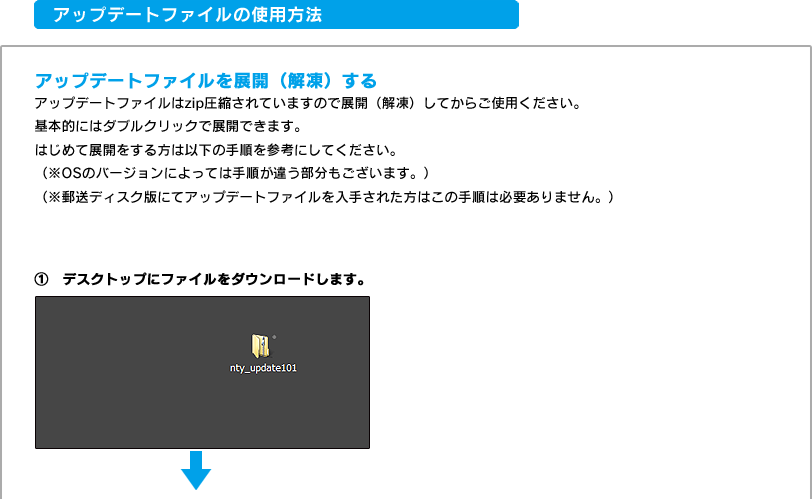Click the line はじめて展開をする方は以下の手順を参考に
Image resolution: width=812 pixels, height=499 pixels.
(x=216, y=150)
